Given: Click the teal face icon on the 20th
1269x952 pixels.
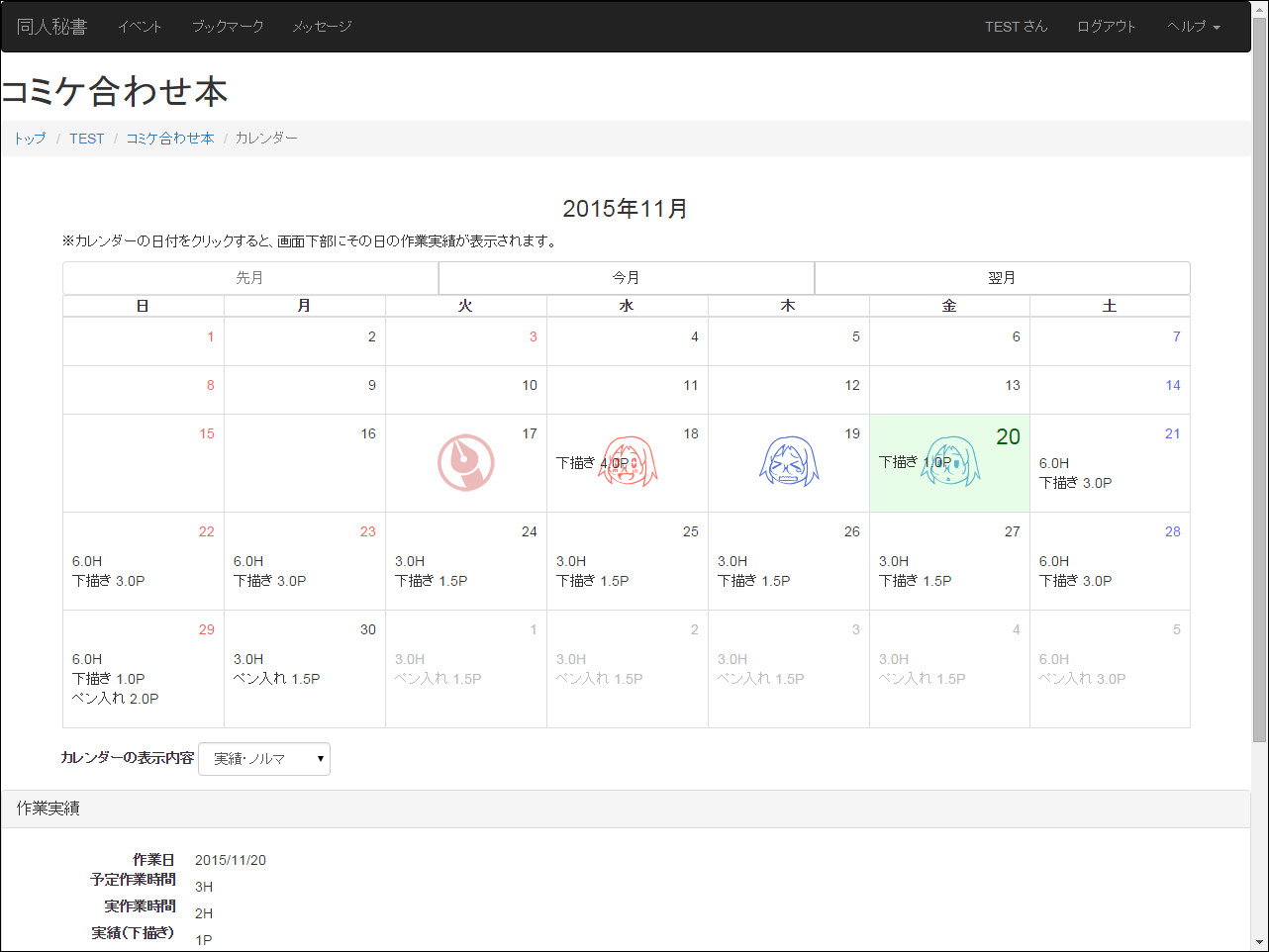Looking at the screenshot, I should (950, 461).
